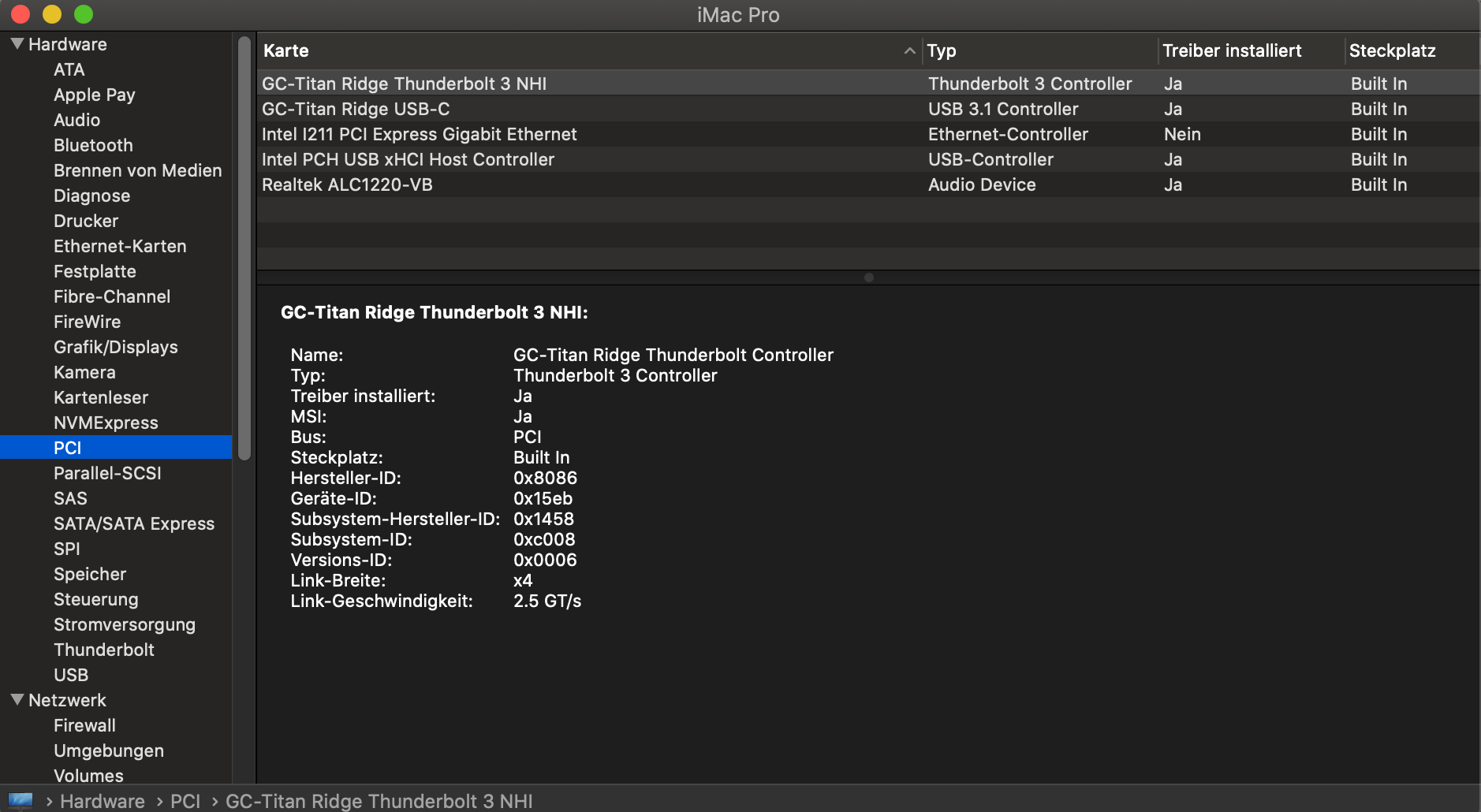The image size is (1481, 812).
Task: Open Parallel-SCSI entry
Action: click(107, 473)
